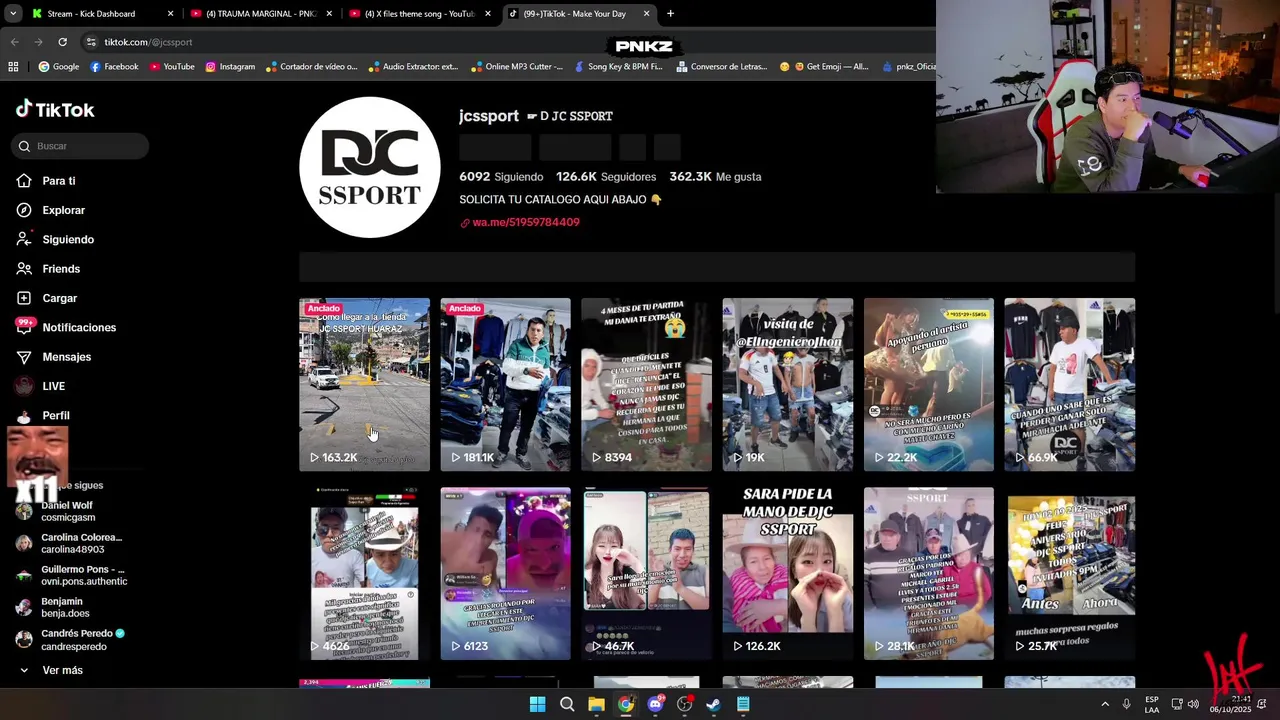Click the 126.6K Seguidores count
Viewport: 1280px width, 720px height.
(606, 176)
